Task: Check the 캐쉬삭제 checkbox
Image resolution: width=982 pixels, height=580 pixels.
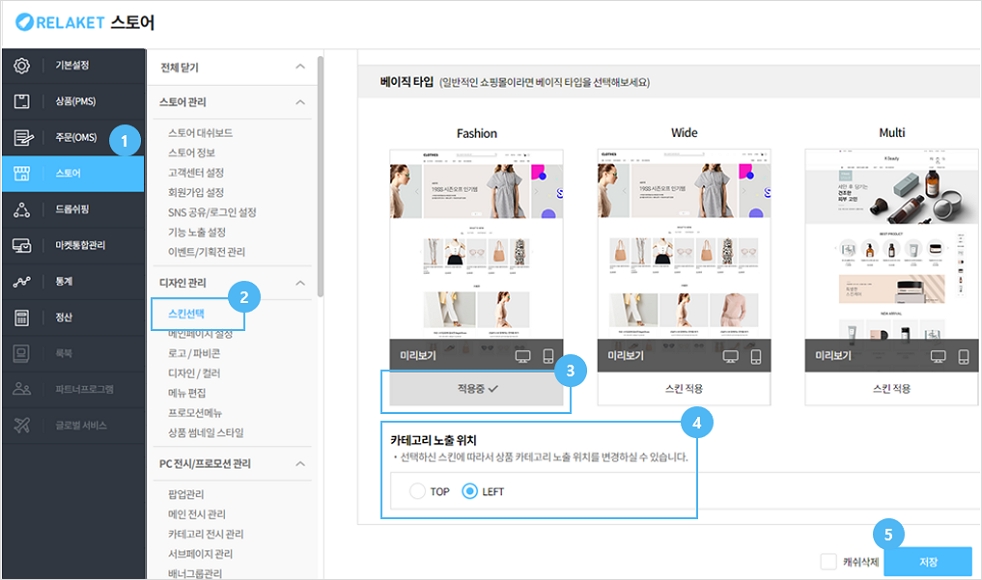Action: click(828, 562)
